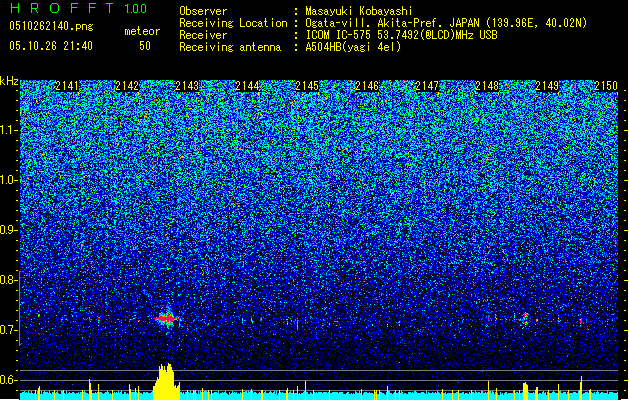Click the 2142 time marker

[127, 86]
